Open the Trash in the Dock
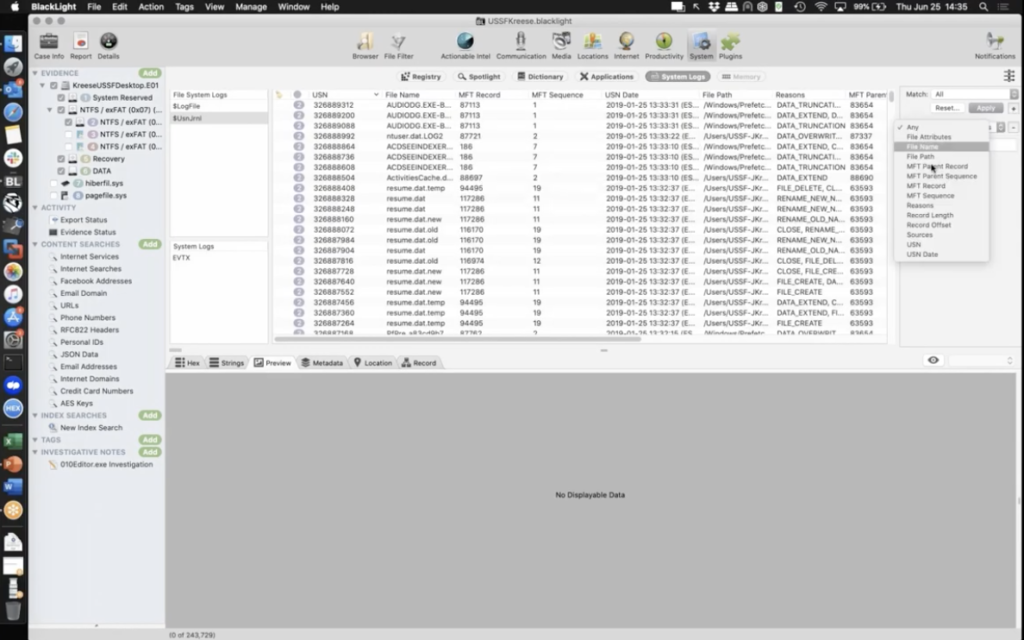 coord(13,611)
